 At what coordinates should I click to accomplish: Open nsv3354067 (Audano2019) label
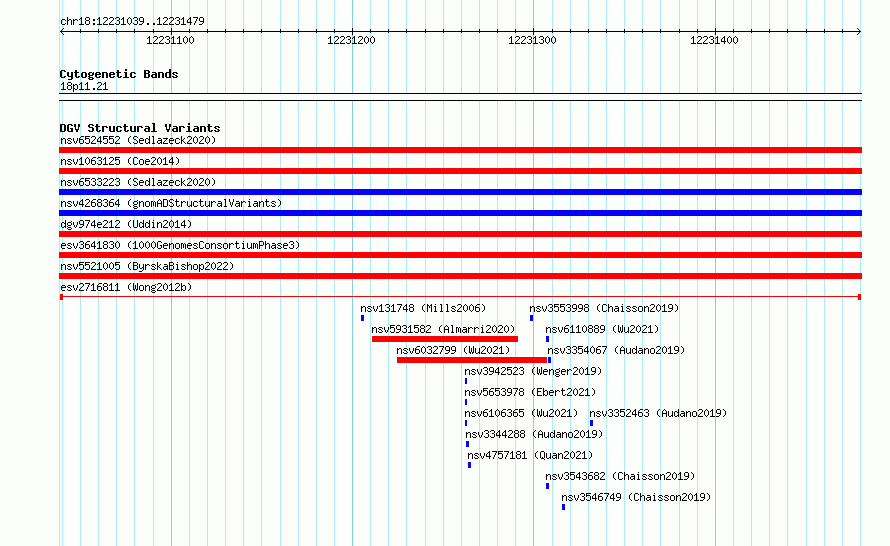click(x=616, y=350)
